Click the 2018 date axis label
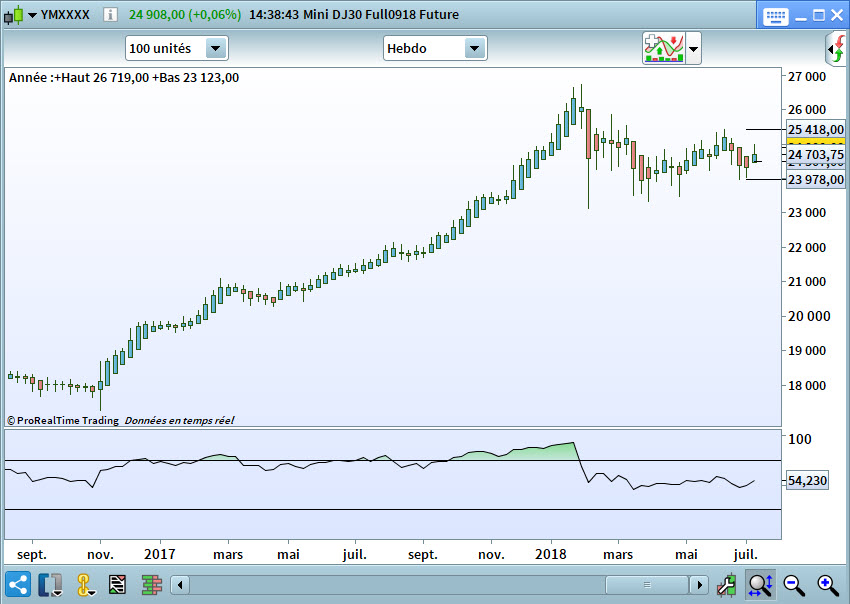Image resolution: width=850 pixels, height=604 pixels. [x=550, y=554]
